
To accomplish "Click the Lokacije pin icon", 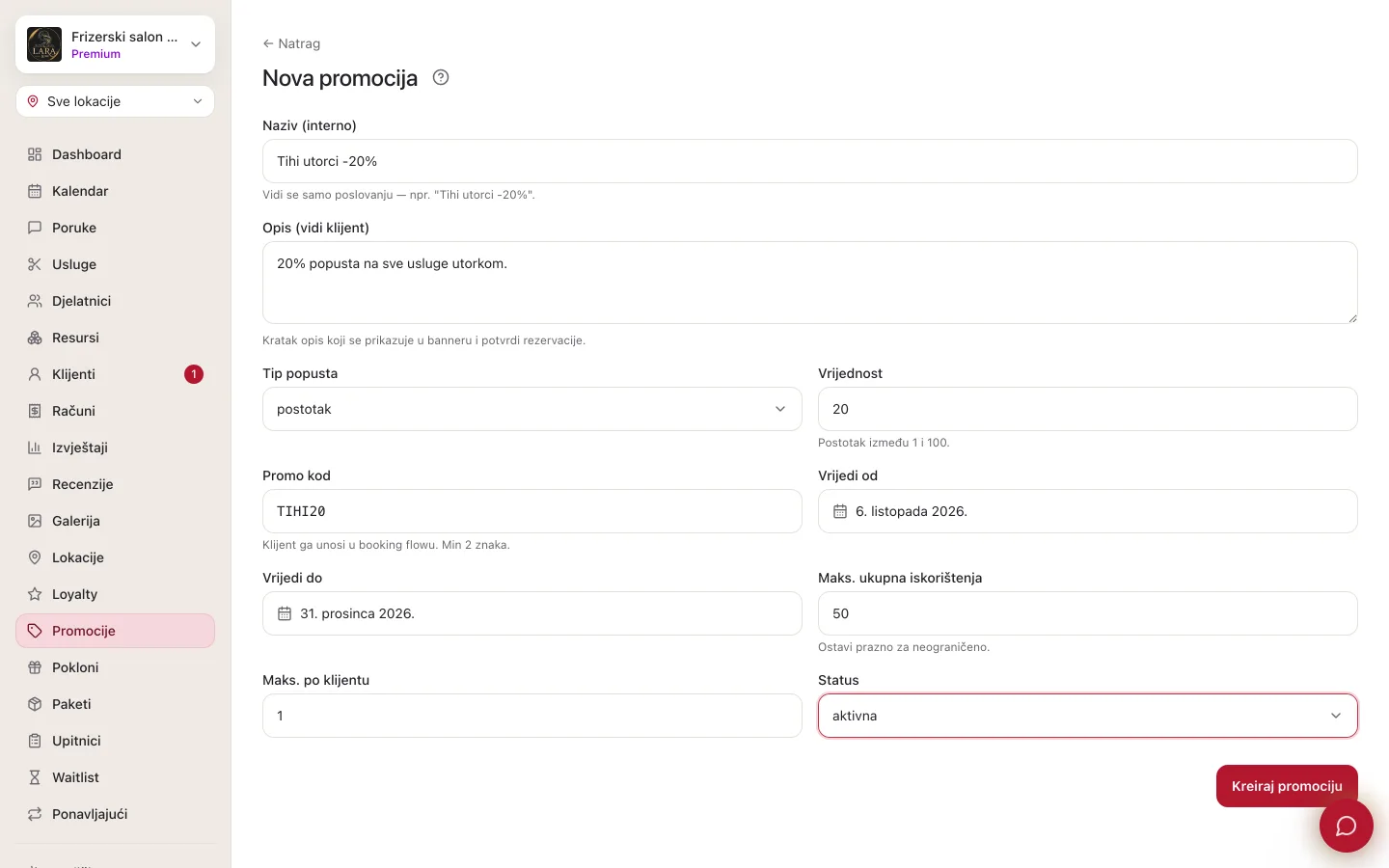I will [x=35, y=557].
